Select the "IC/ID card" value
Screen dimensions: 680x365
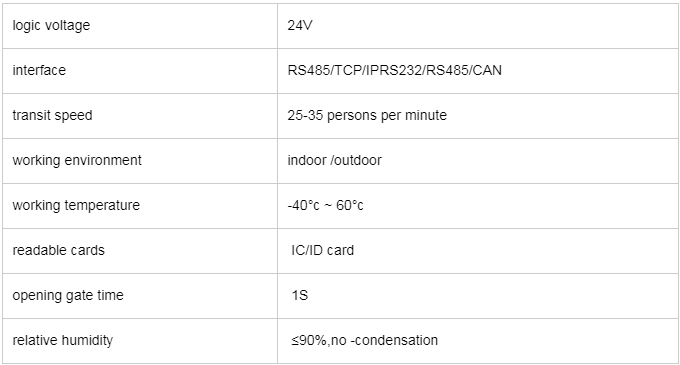323,250
